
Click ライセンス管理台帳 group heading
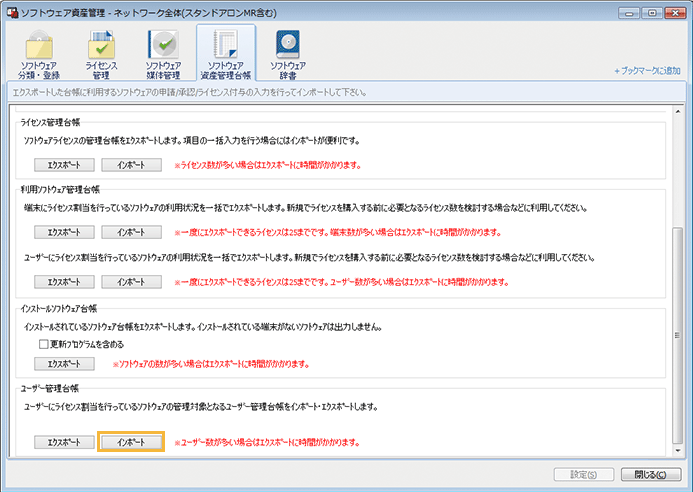click(x=50, y=122)
